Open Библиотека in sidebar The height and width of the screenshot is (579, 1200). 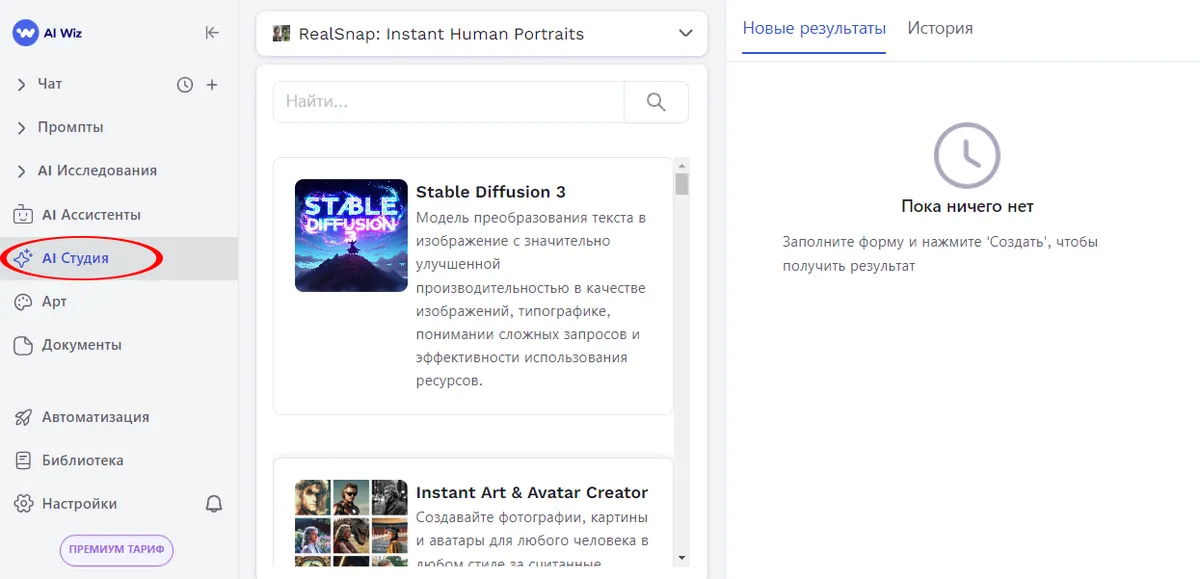[82, 461]
